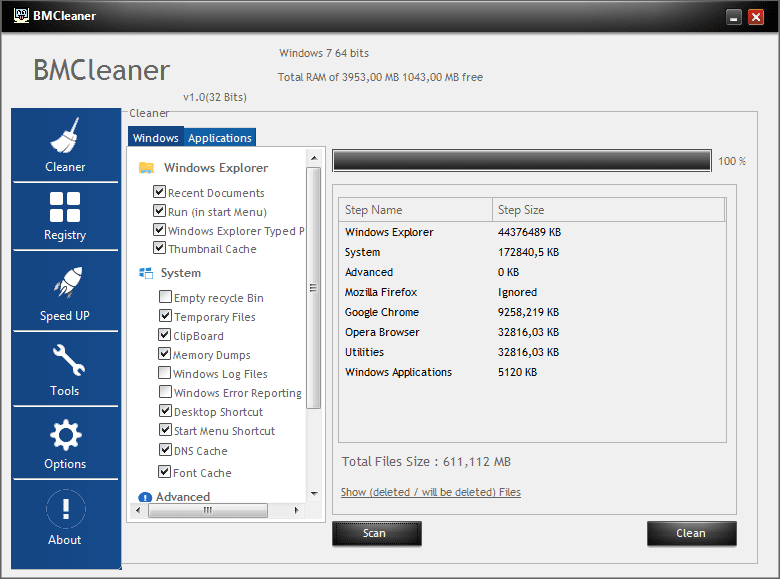The height and width of the screenshot is (579, 780).
Task: Click the list's scroll up arrow
Action: coord(314,158)
